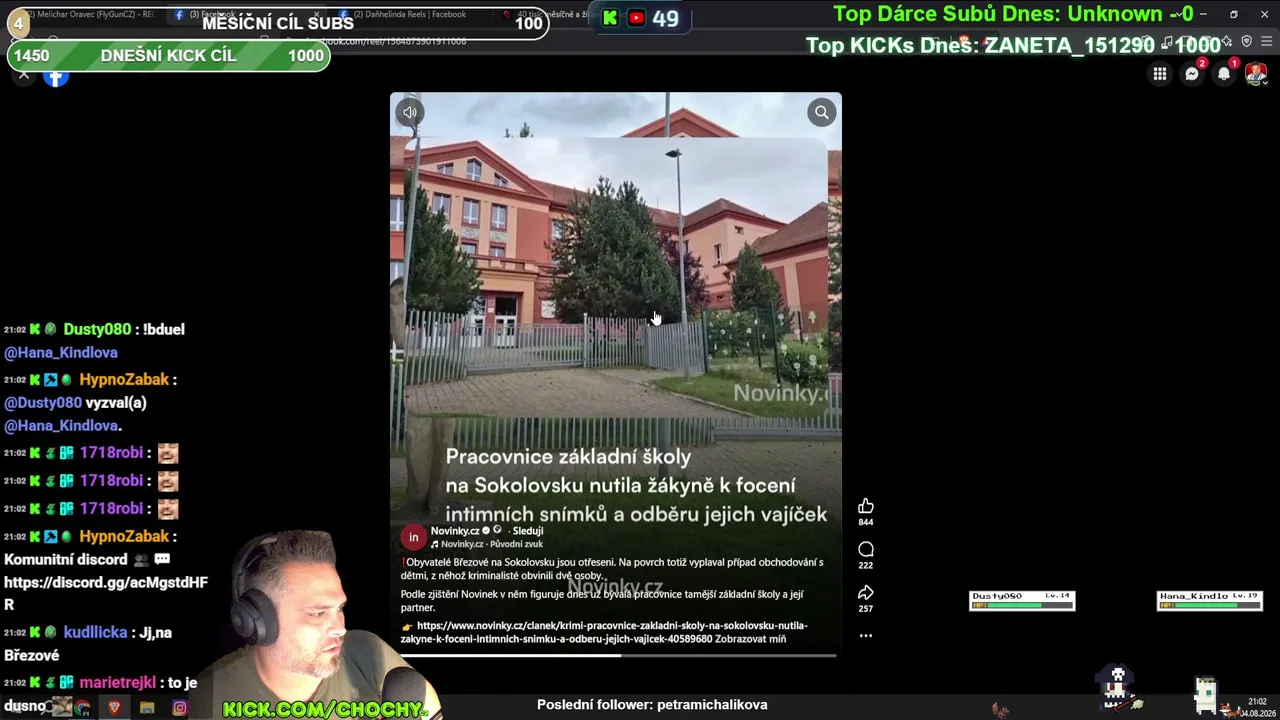This screenshot has height=720, width=1280.
Task: Open Instagram from the taskbar
Action: (180, 708)
